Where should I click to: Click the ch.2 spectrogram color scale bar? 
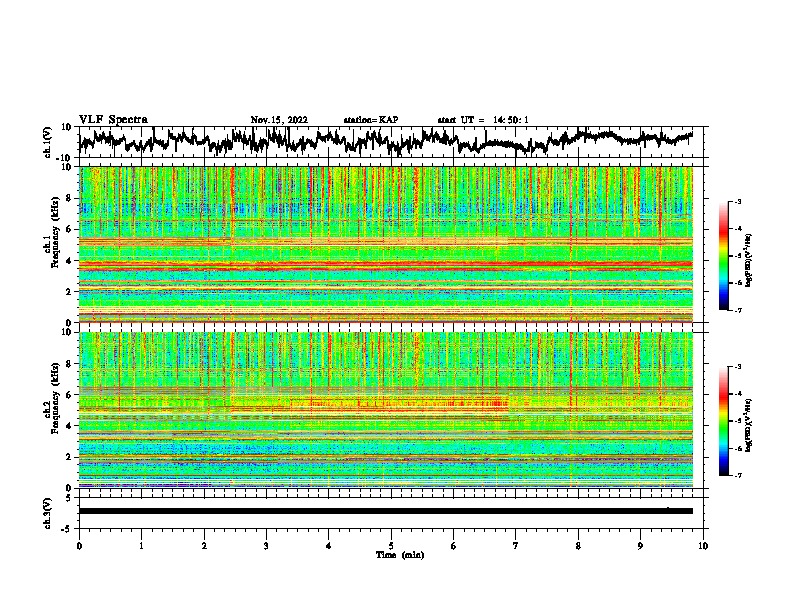723,421
